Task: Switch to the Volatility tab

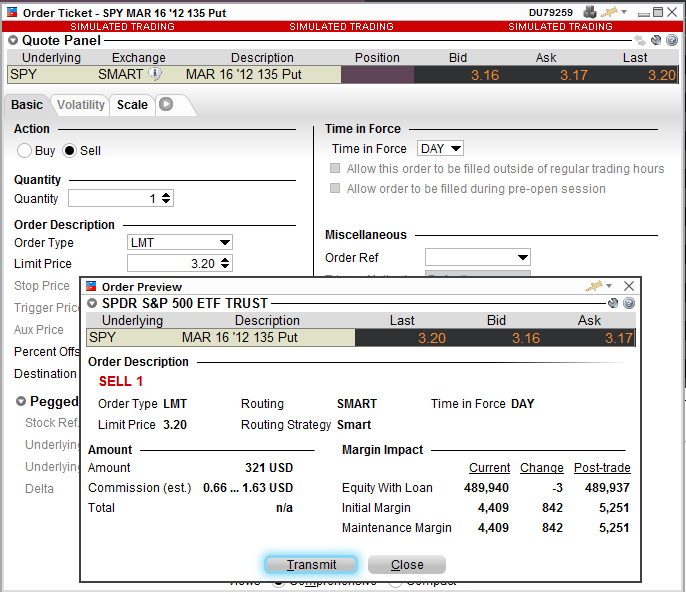Action: (81, 105)
